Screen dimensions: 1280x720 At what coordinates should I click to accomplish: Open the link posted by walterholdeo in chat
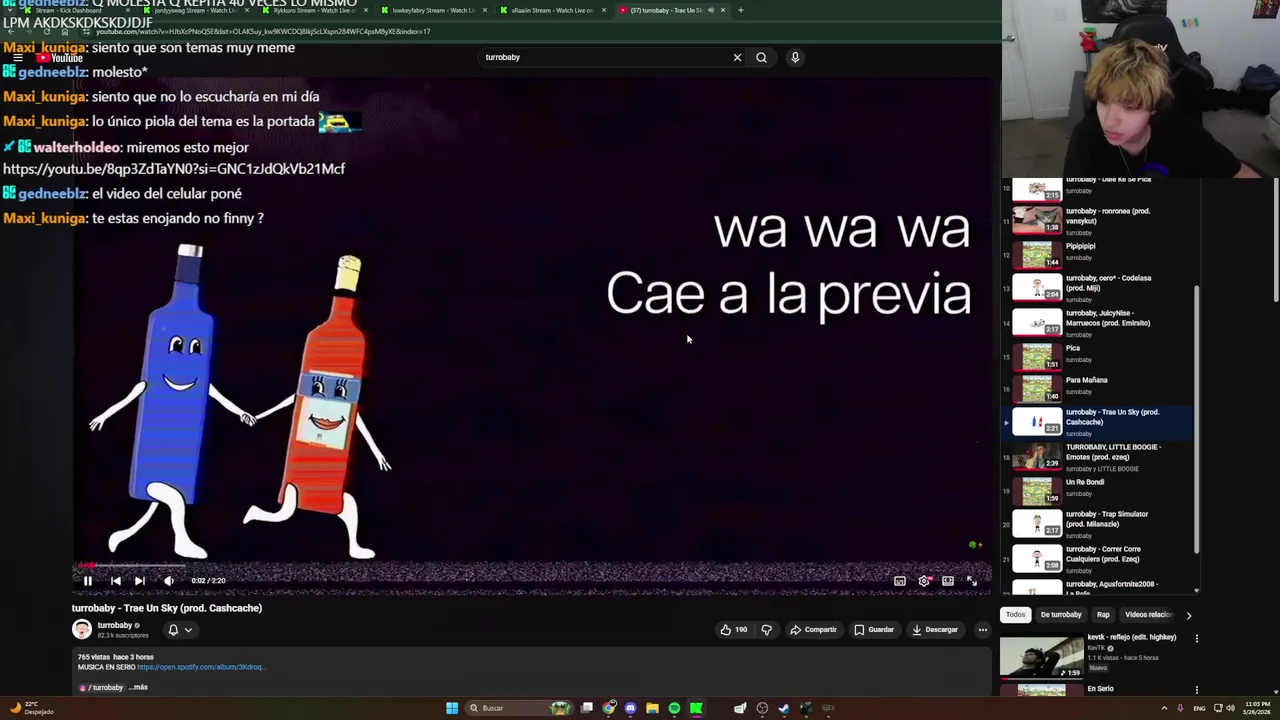coord(174,169)
